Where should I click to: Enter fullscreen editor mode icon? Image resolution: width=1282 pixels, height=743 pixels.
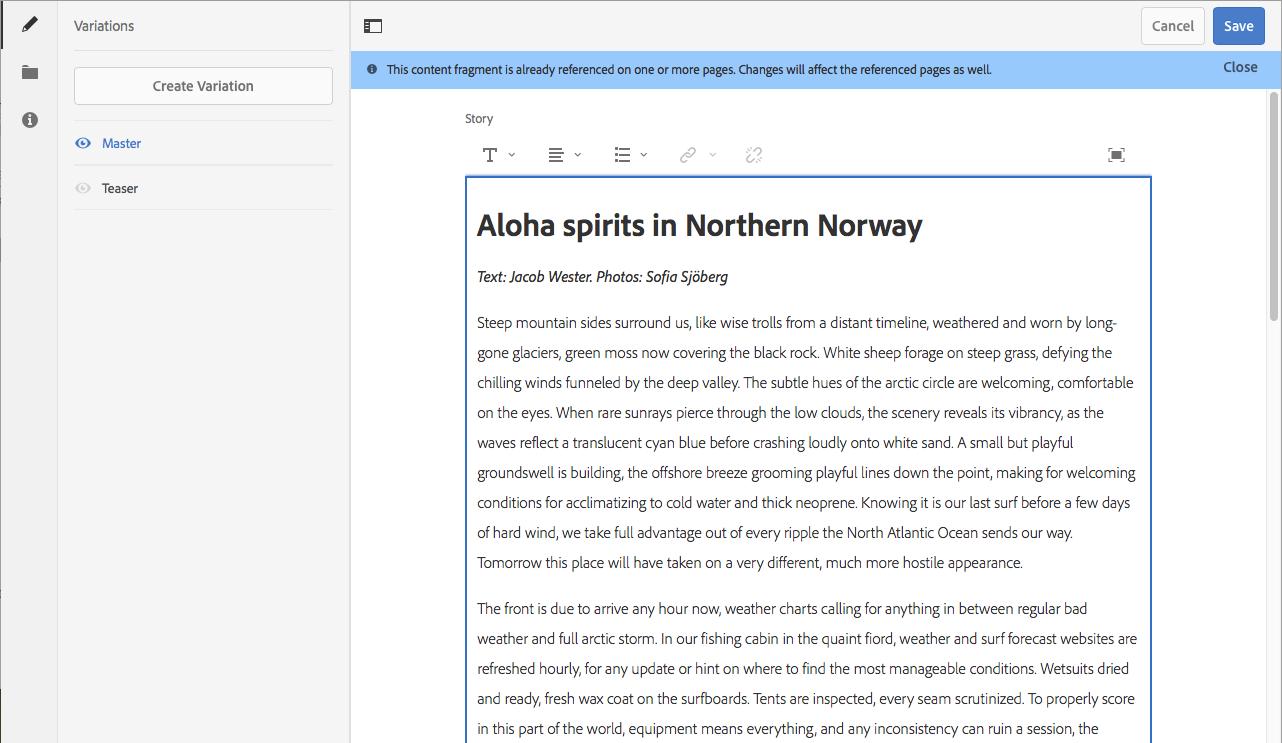pos(1116,155)
